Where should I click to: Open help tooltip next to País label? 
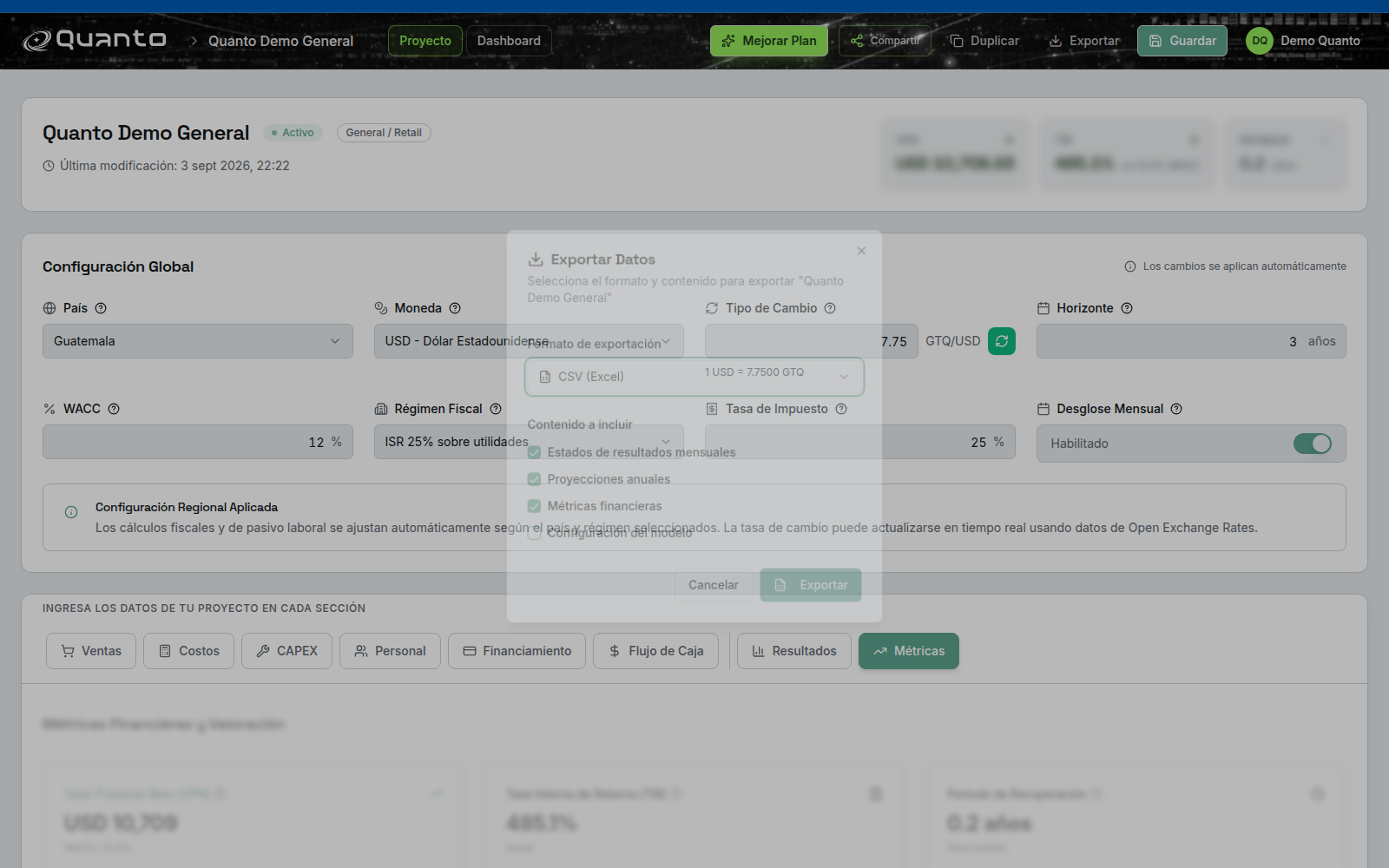click(101, 308)
